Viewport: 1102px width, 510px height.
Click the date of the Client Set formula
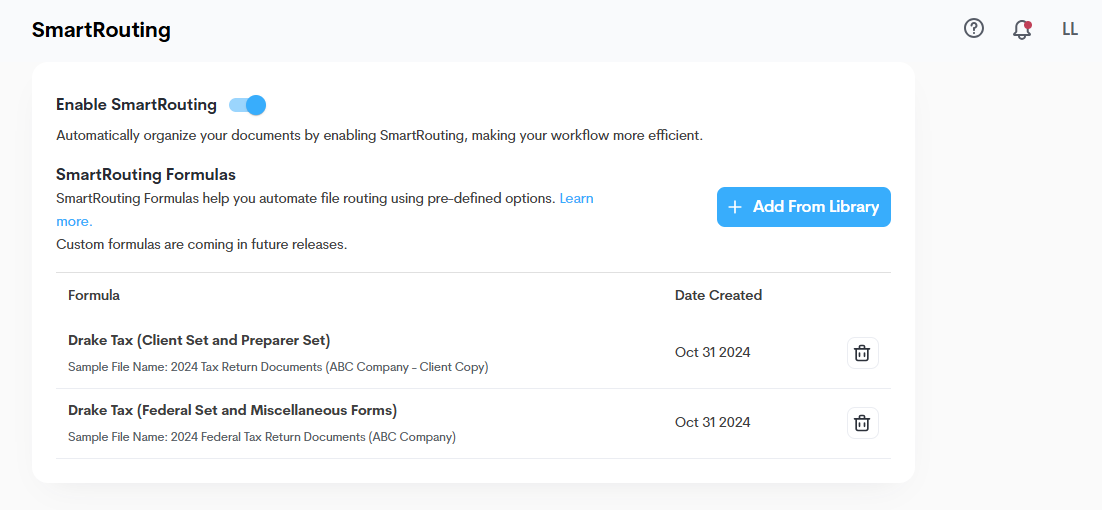[x=712, y=353]
